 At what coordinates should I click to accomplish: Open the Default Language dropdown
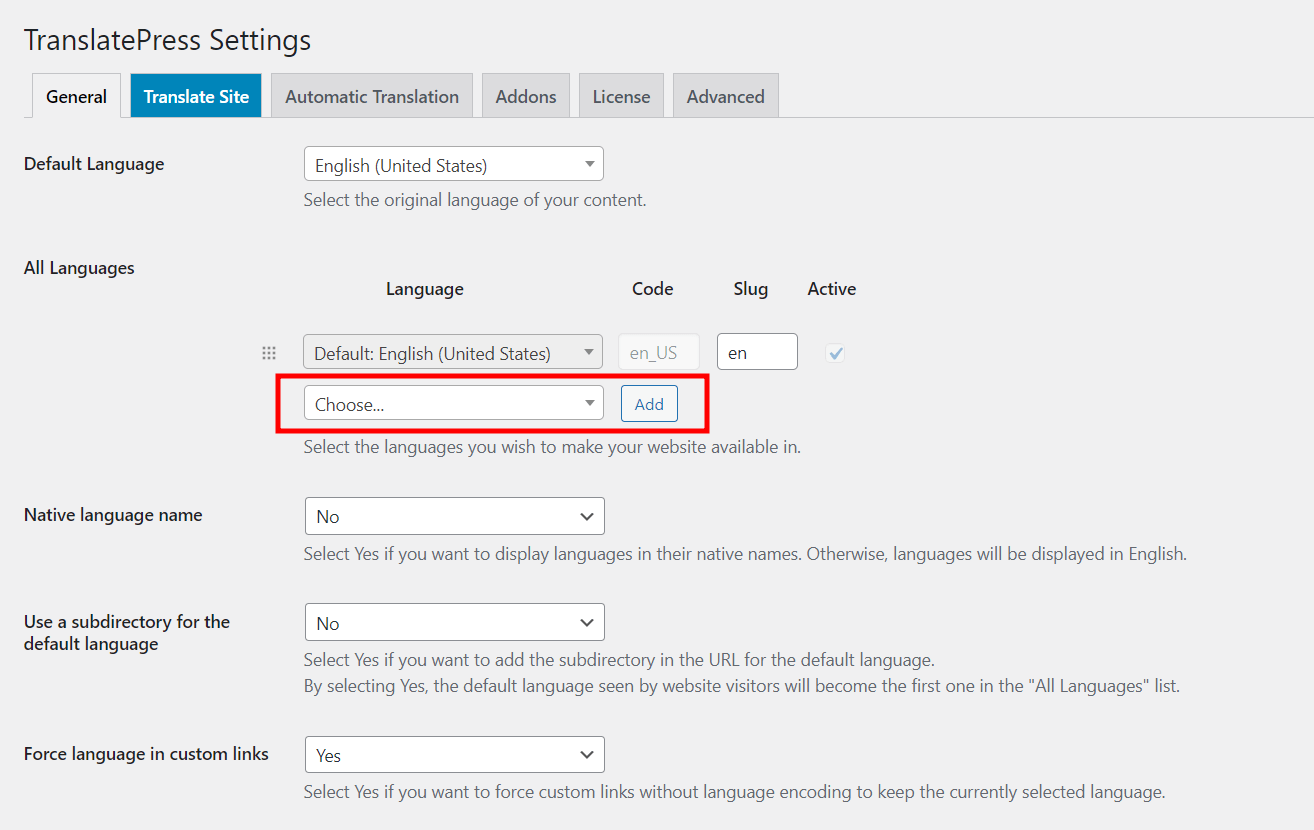(453, 164)
